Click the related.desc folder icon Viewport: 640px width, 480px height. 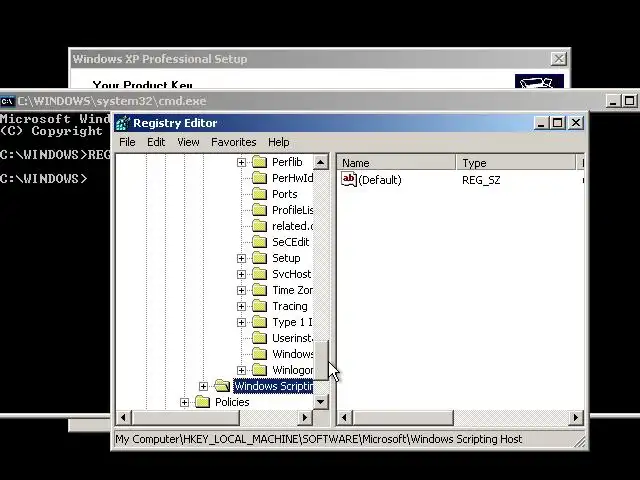[x=259, y=226]
